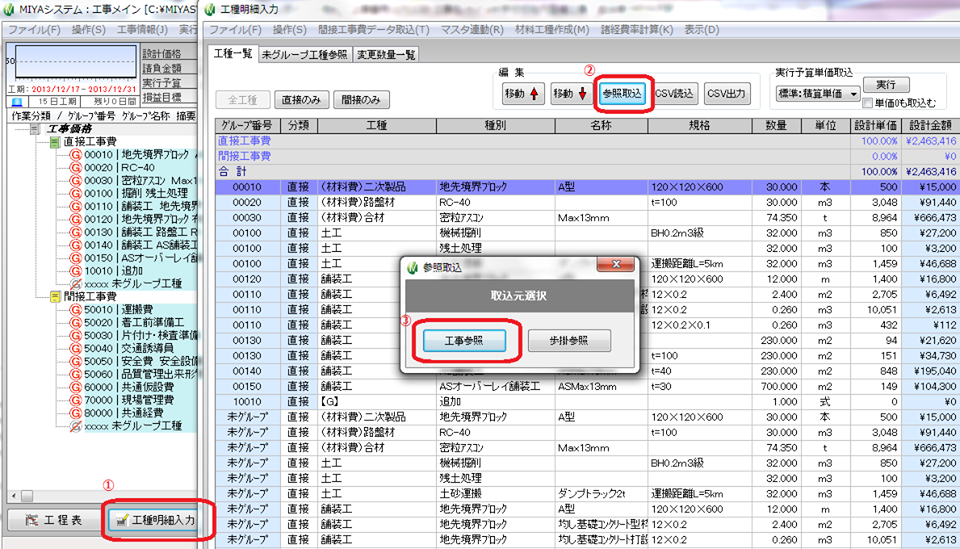This screenshot has width=960, height=549.
Task: Click the G icon of group 00020 RC-40
Action: point(75,168)
